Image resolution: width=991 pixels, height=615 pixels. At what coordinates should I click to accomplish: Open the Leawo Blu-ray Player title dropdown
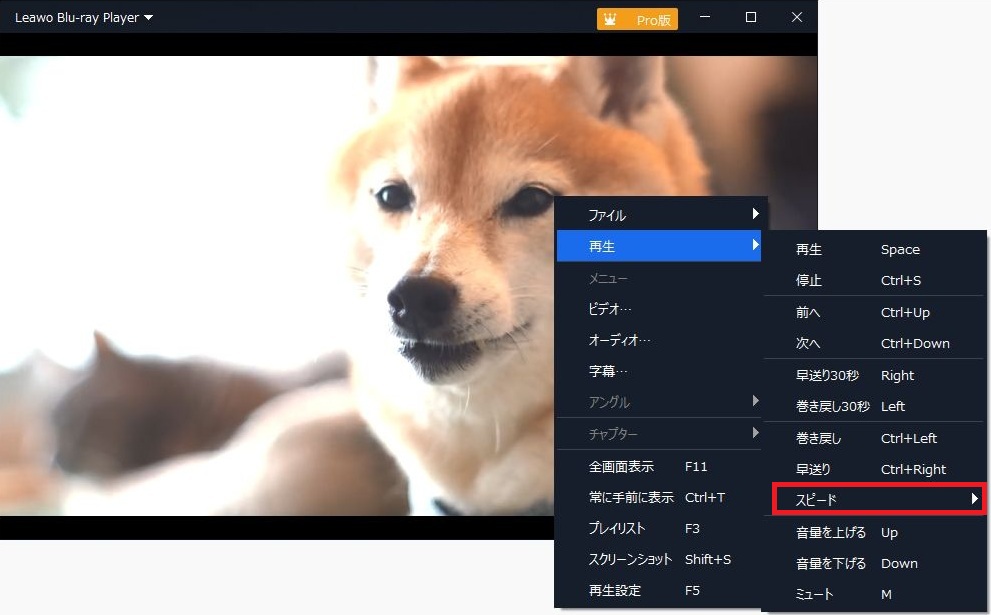tap(84, 18)
